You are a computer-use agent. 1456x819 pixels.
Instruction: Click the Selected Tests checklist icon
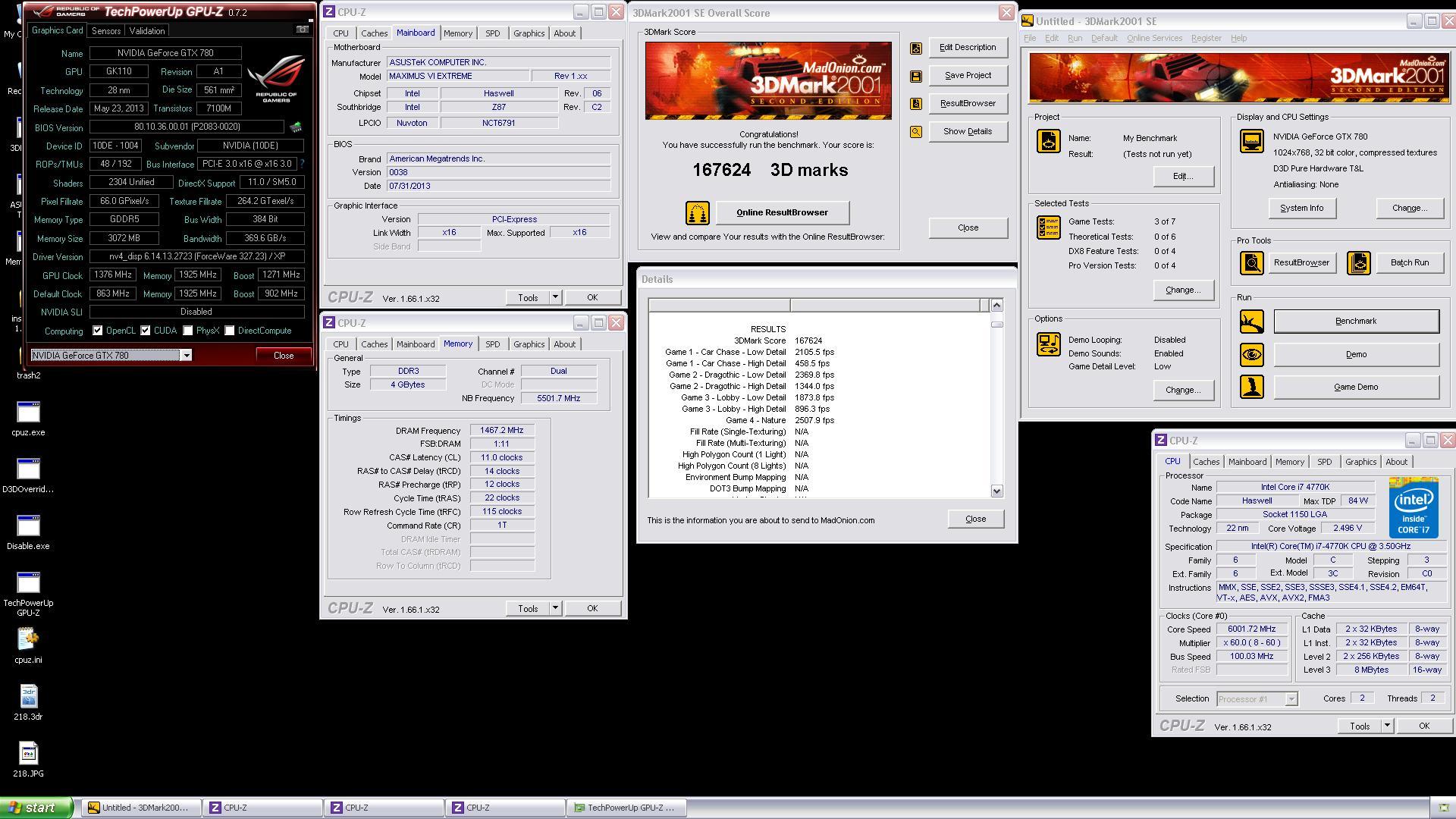1049,228
